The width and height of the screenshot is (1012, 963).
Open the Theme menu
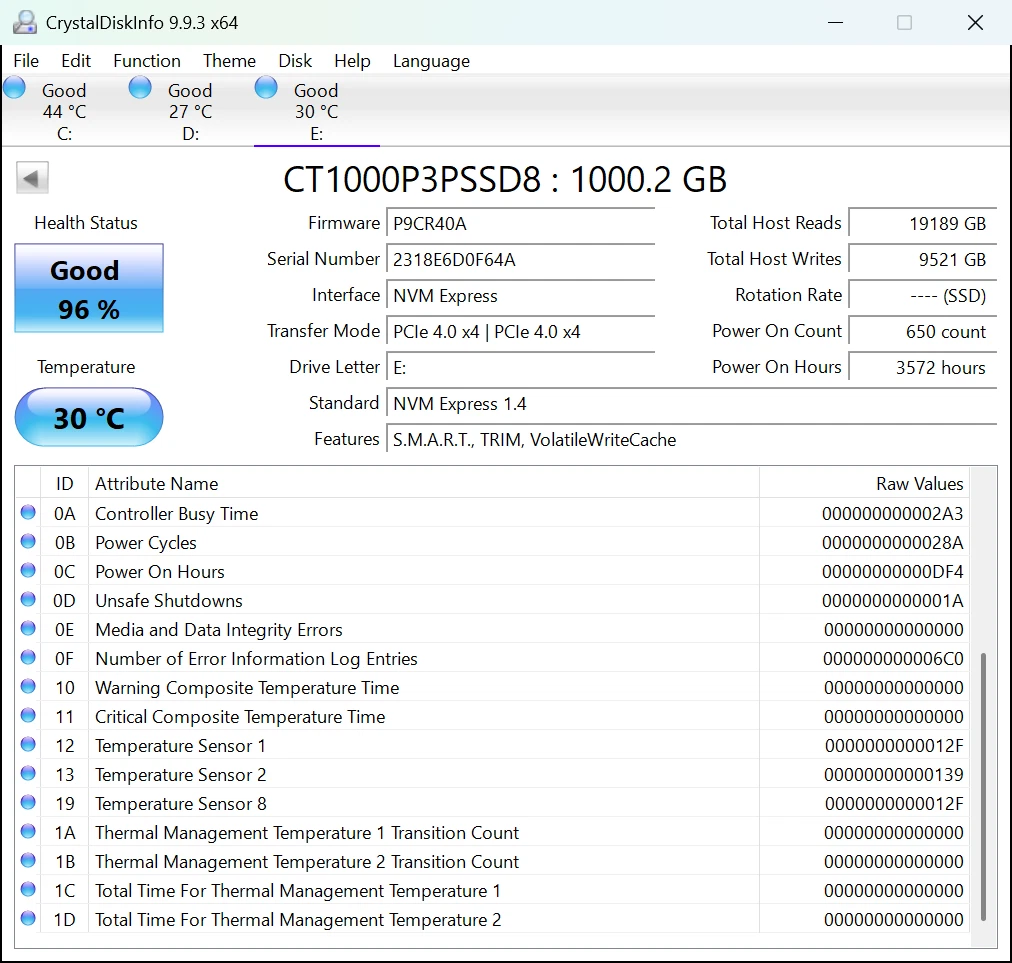coord(230,61)
